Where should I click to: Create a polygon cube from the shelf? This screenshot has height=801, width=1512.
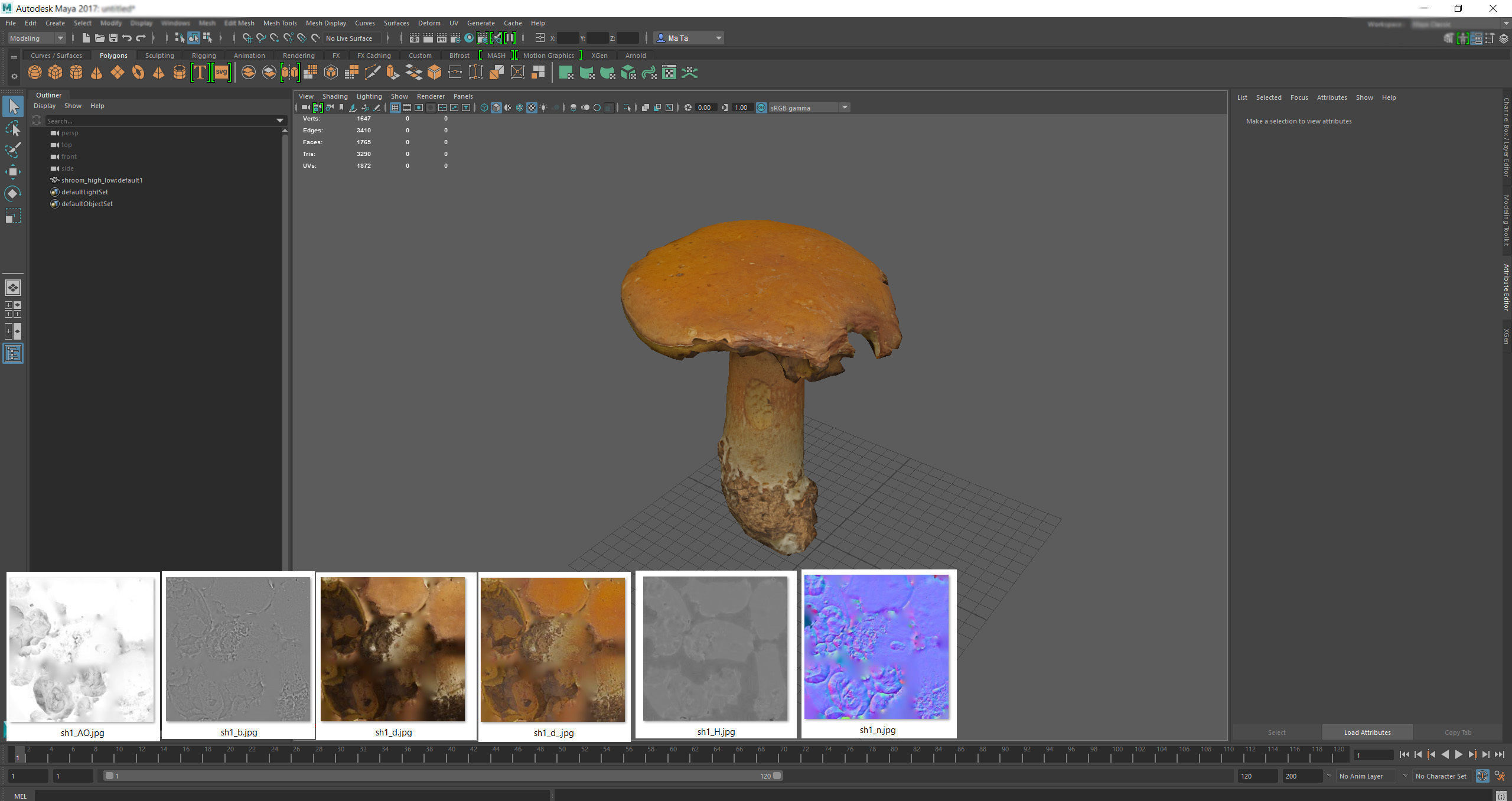[56, 73]
